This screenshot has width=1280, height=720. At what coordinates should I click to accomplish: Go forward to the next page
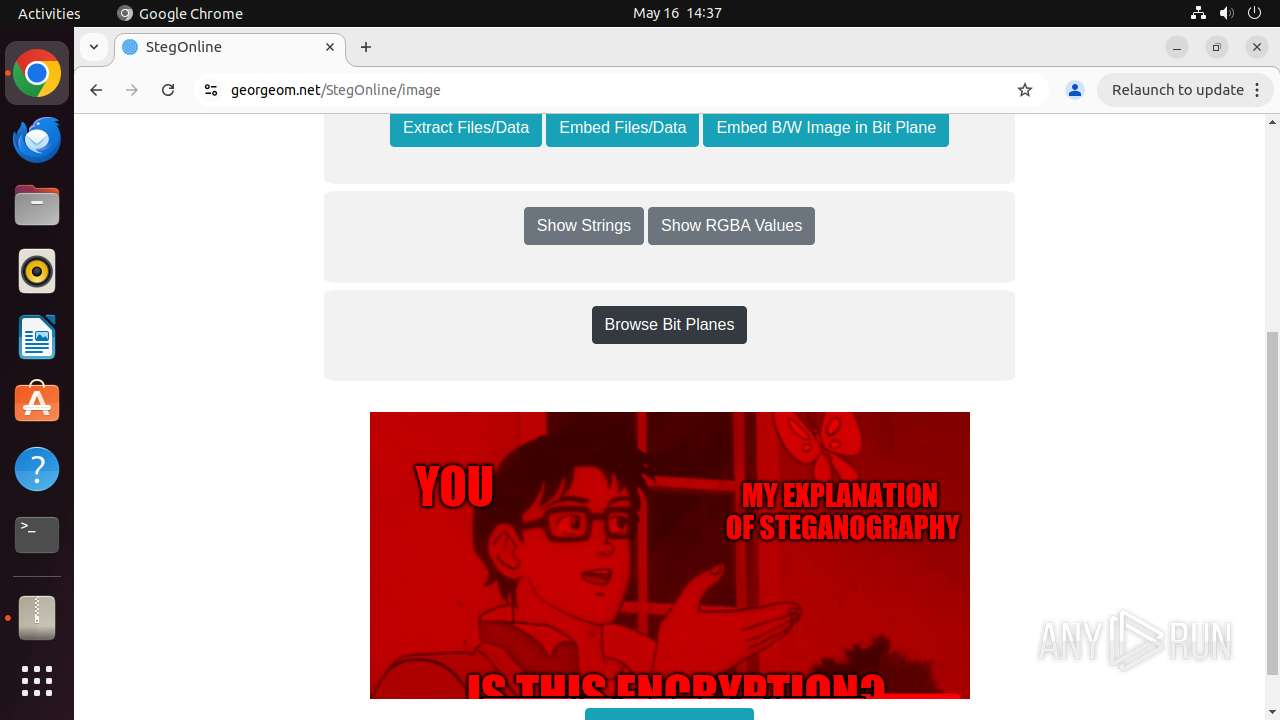pyautogui.click(x=132, y=90)
